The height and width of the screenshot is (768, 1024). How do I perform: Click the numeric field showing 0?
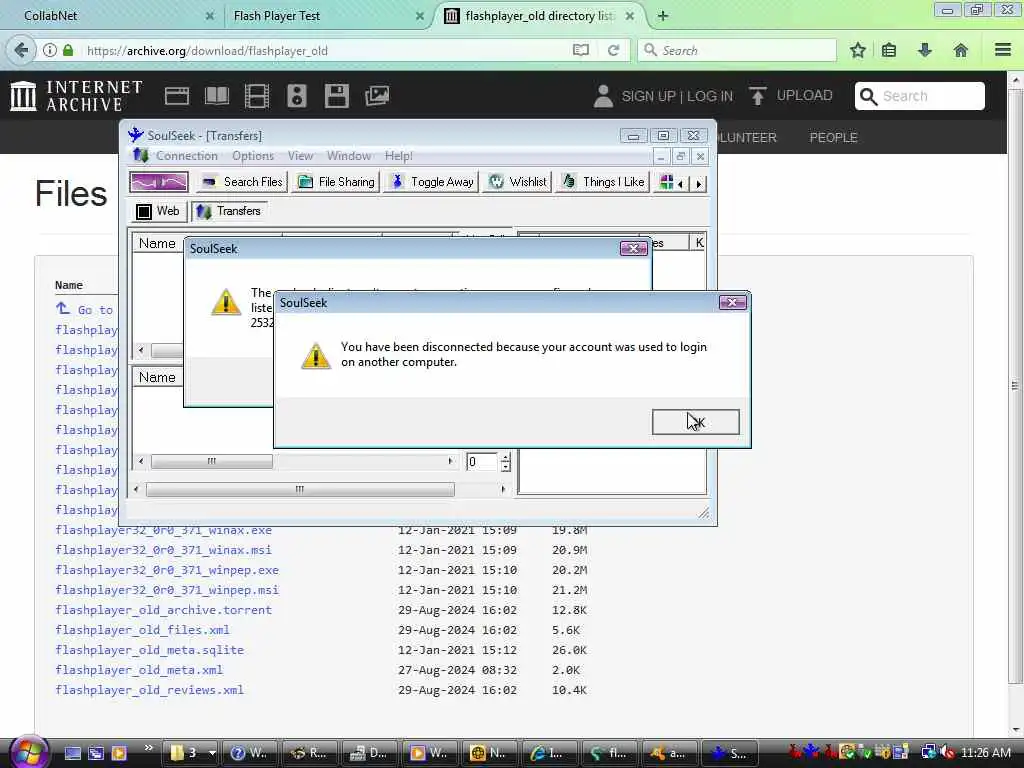tap(482, 462)
